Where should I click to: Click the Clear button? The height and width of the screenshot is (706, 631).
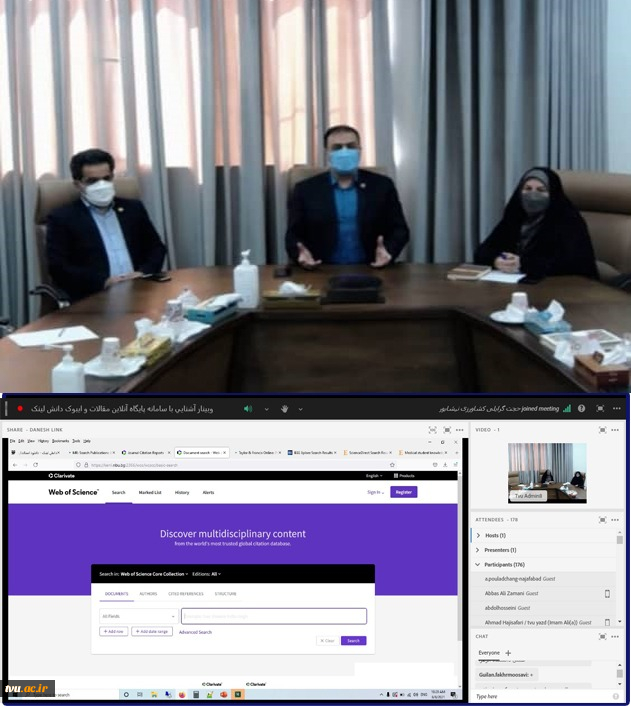pos(327,640)
